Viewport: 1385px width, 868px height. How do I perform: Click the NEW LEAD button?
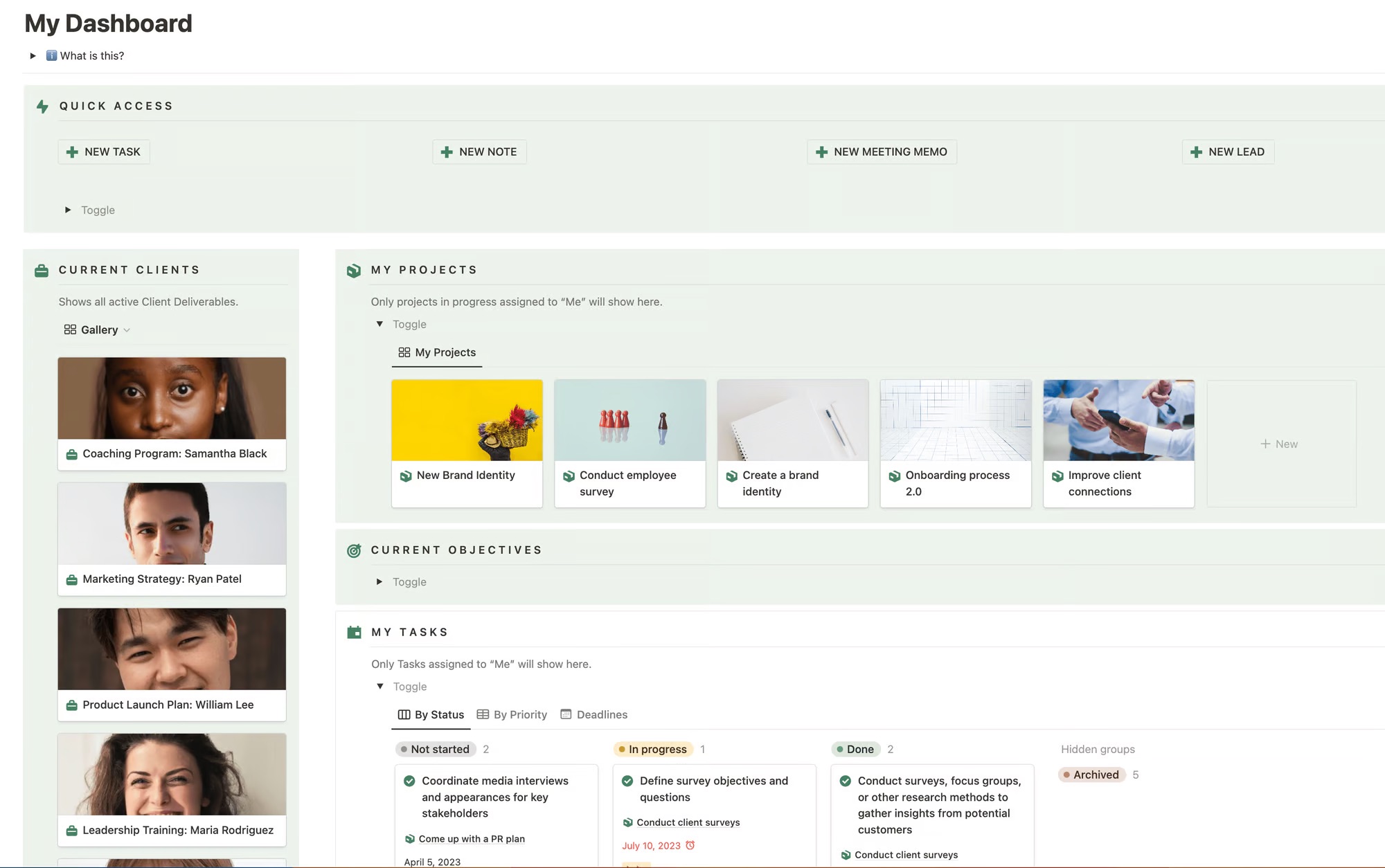coord(1228,152)
